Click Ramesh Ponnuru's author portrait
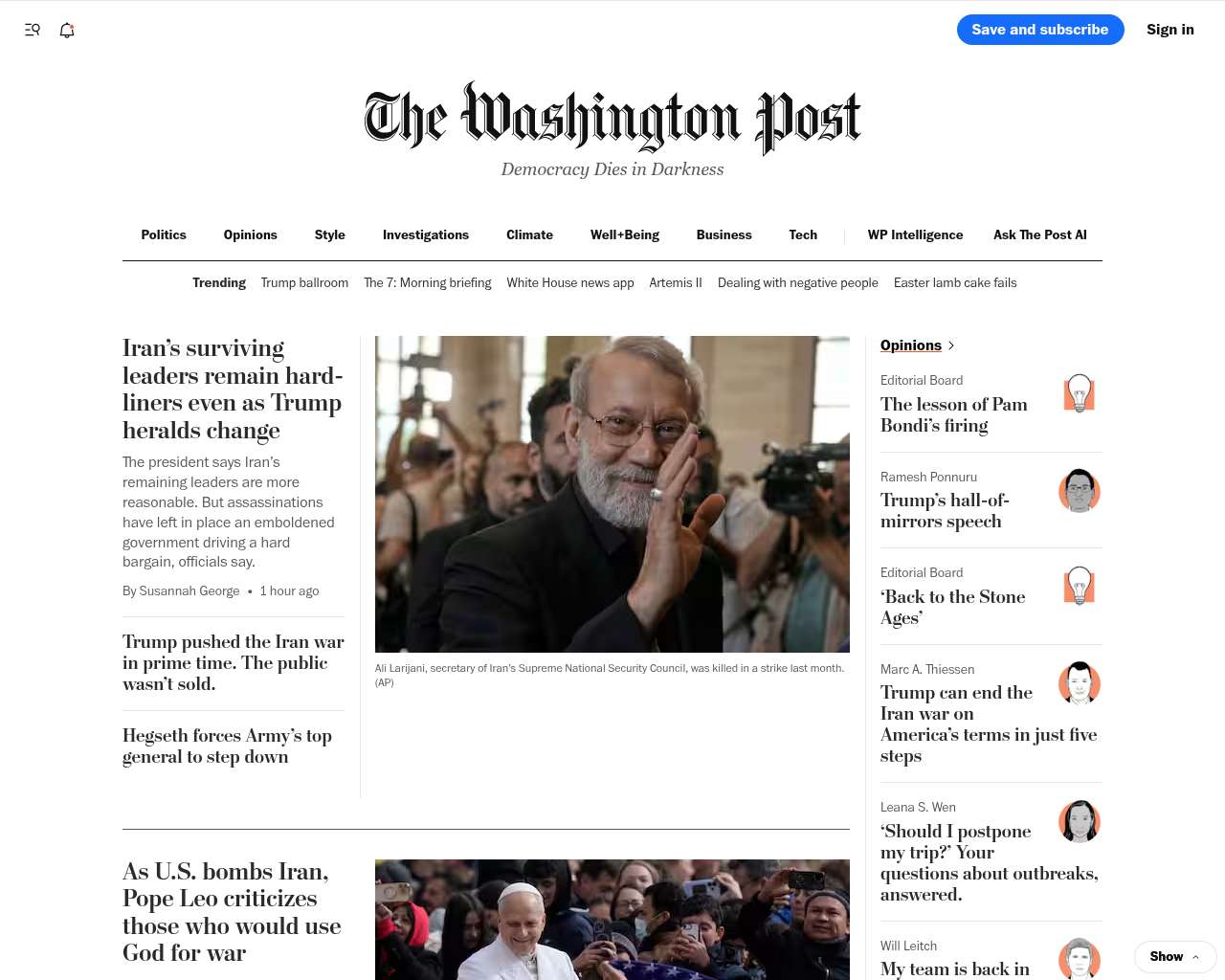The height and width of the screenshot is (980, 1225). click(x=1080, y=490)
